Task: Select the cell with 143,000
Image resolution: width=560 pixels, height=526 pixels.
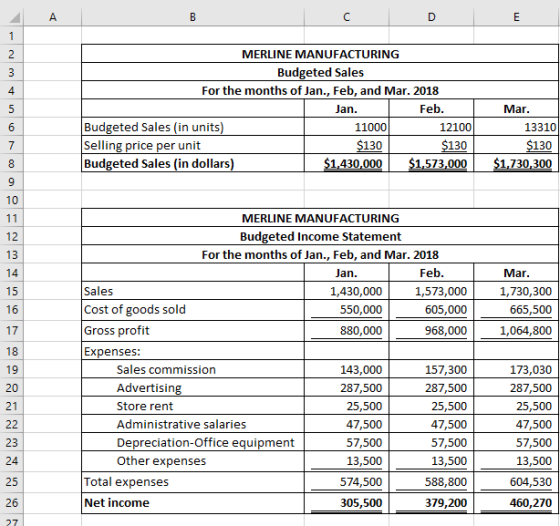Action: coord(346,369)
